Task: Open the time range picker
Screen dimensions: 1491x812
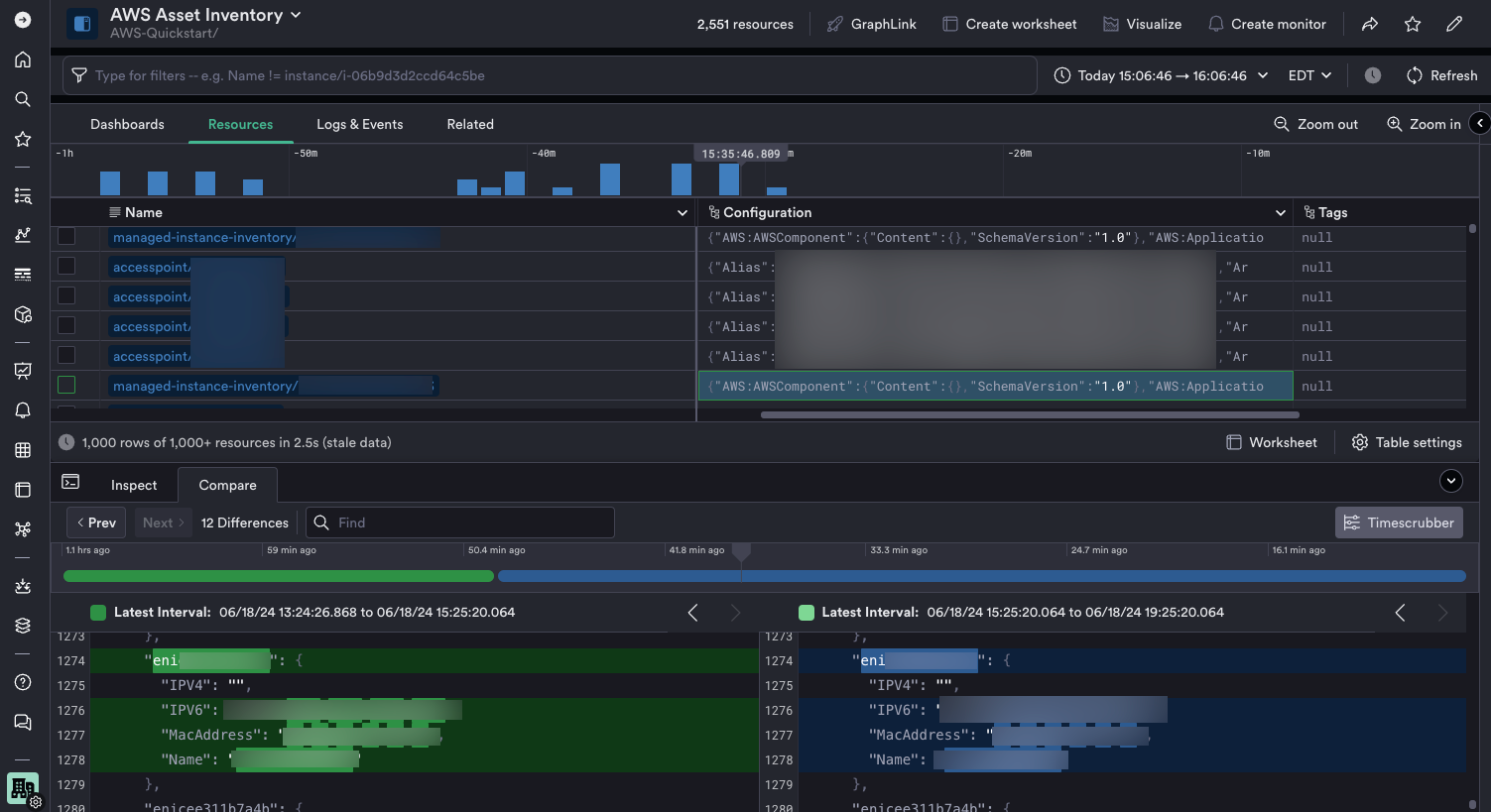Action: pyautogui.click(x=1161, y=75)
